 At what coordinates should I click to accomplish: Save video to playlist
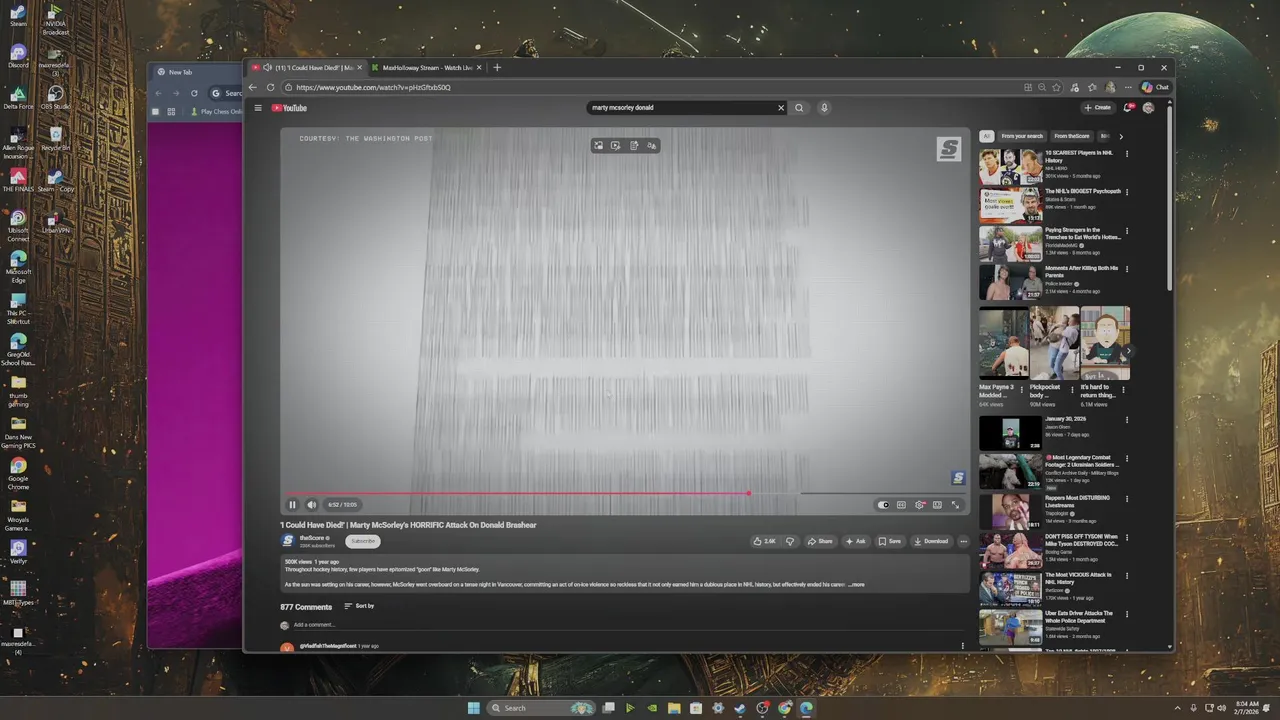pyautogui.click(x=890, y=541)
